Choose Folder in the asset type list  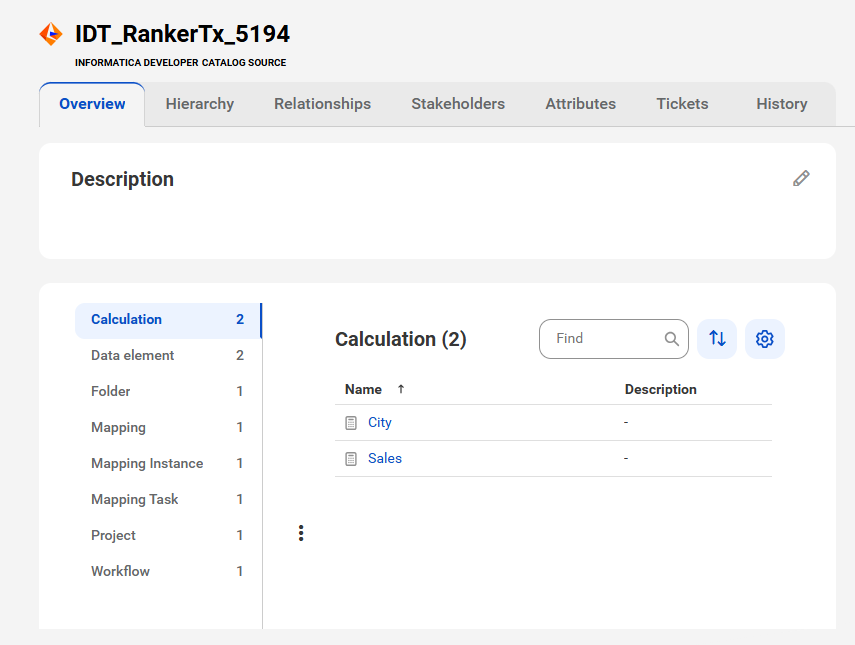[168, 391]
